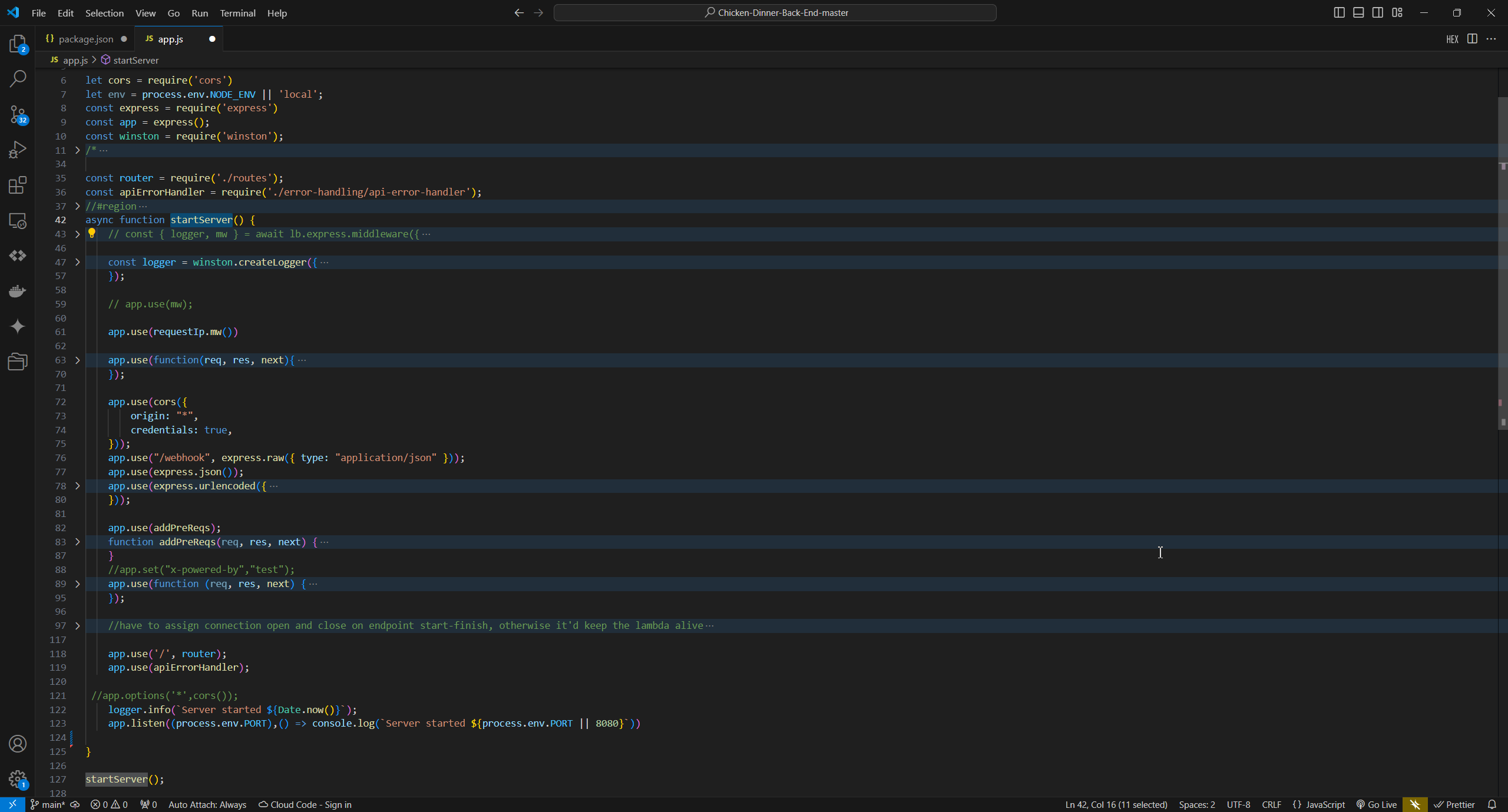
Task: Click the Split Editor Right icon
Action: [x=1472, y=39]
